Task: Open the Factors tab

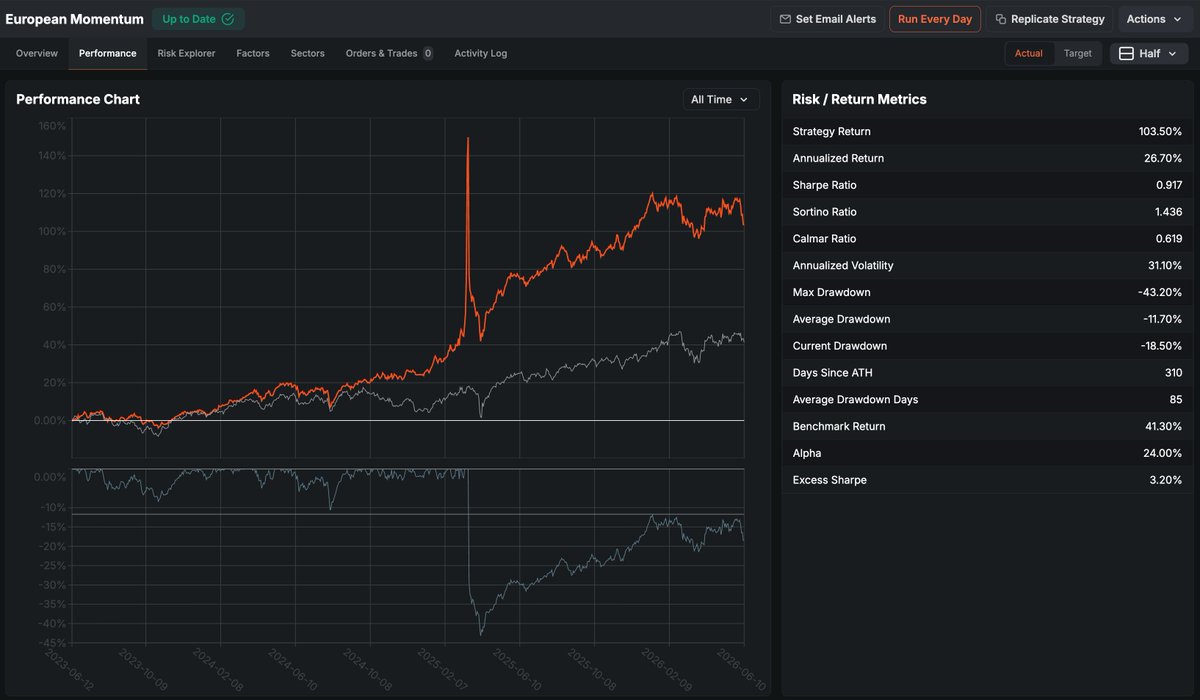Action: pos(253,54)
